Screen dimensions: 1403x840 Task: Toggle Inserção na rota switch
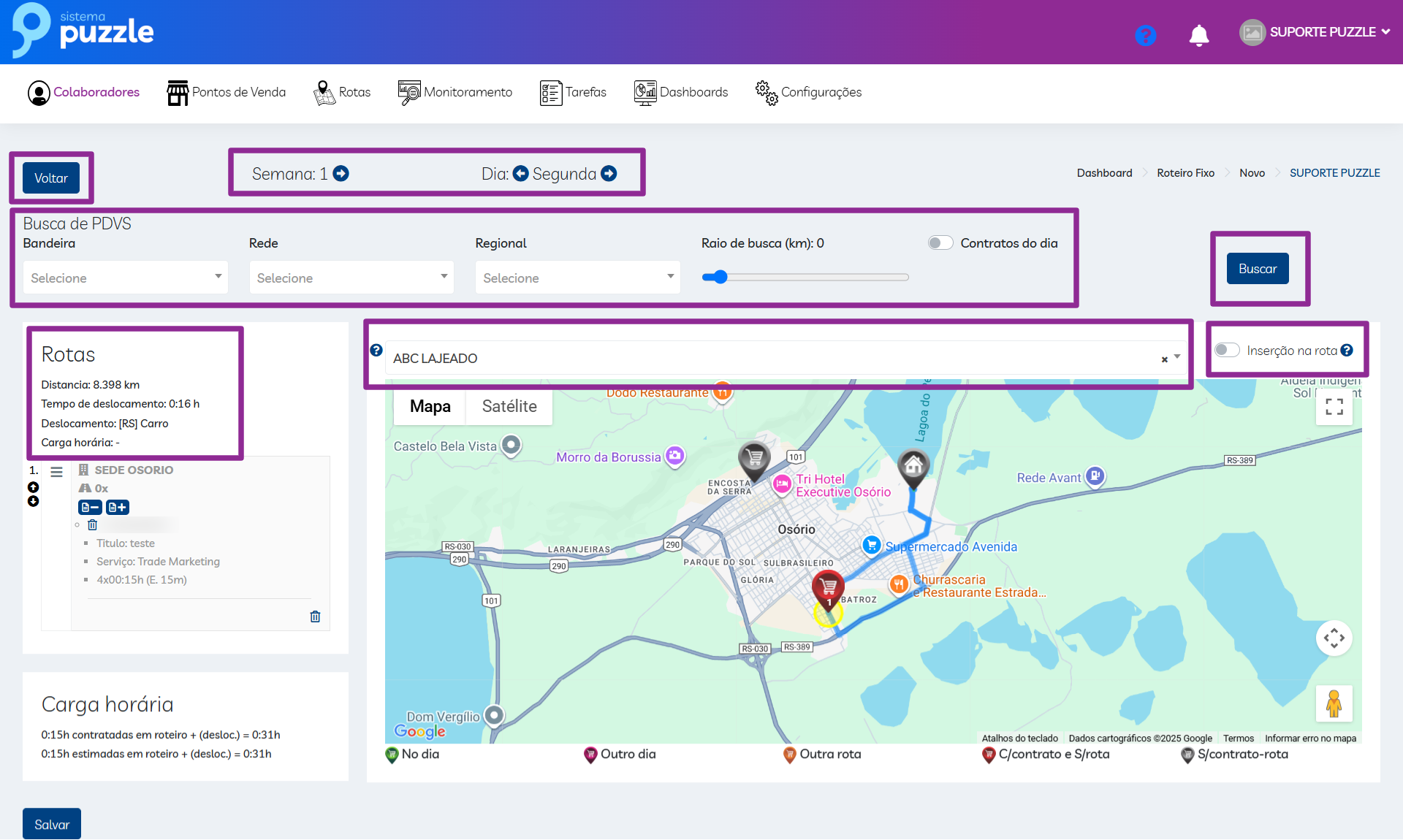(1227, 350)
